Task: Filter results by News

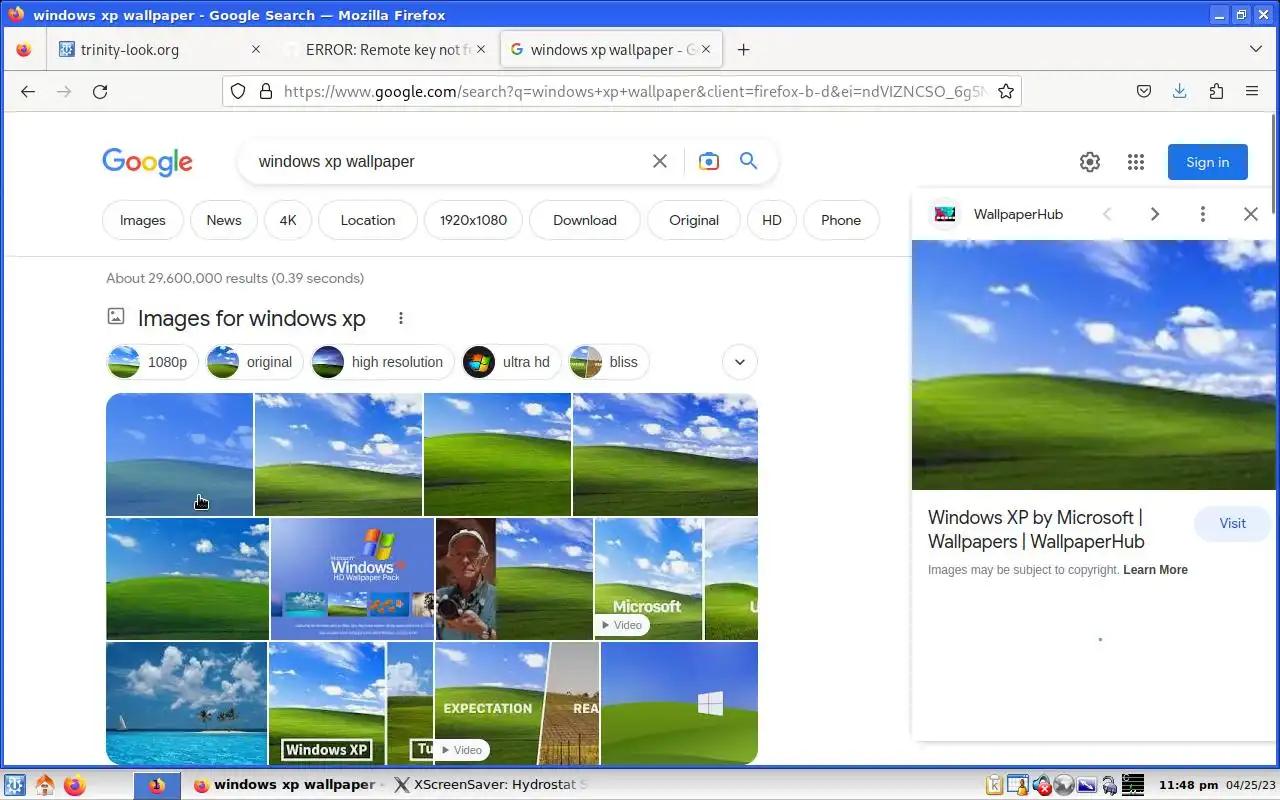Action: 224,220
